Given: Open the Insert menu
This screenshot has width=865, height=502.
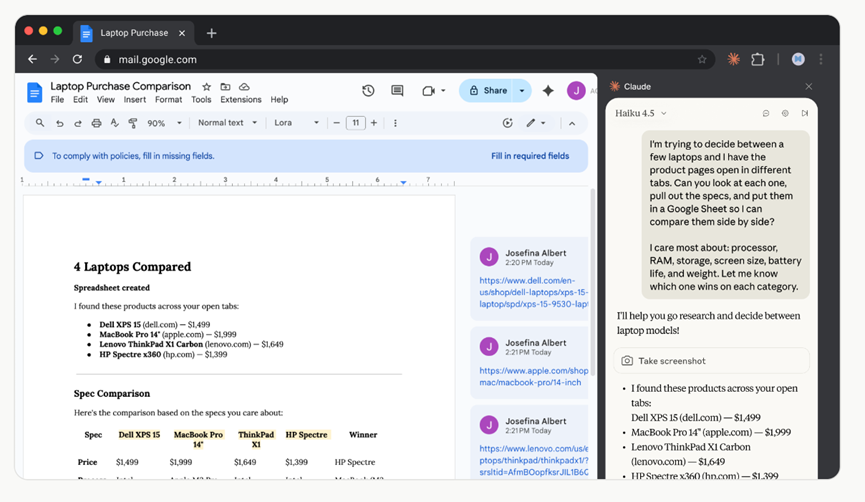Looking at the screenshot, I should coord(135,100).
